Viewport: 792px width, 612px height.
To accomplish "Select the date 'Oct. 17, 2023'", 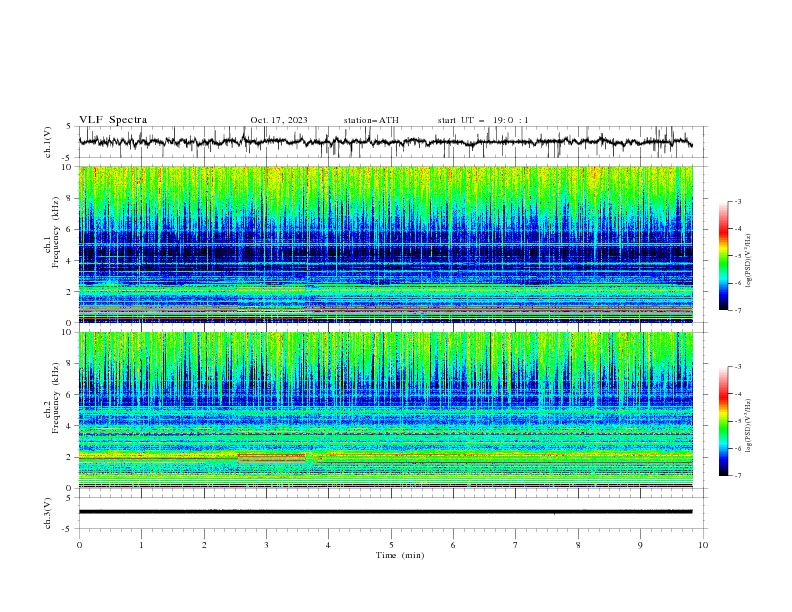I will point(279,120).
